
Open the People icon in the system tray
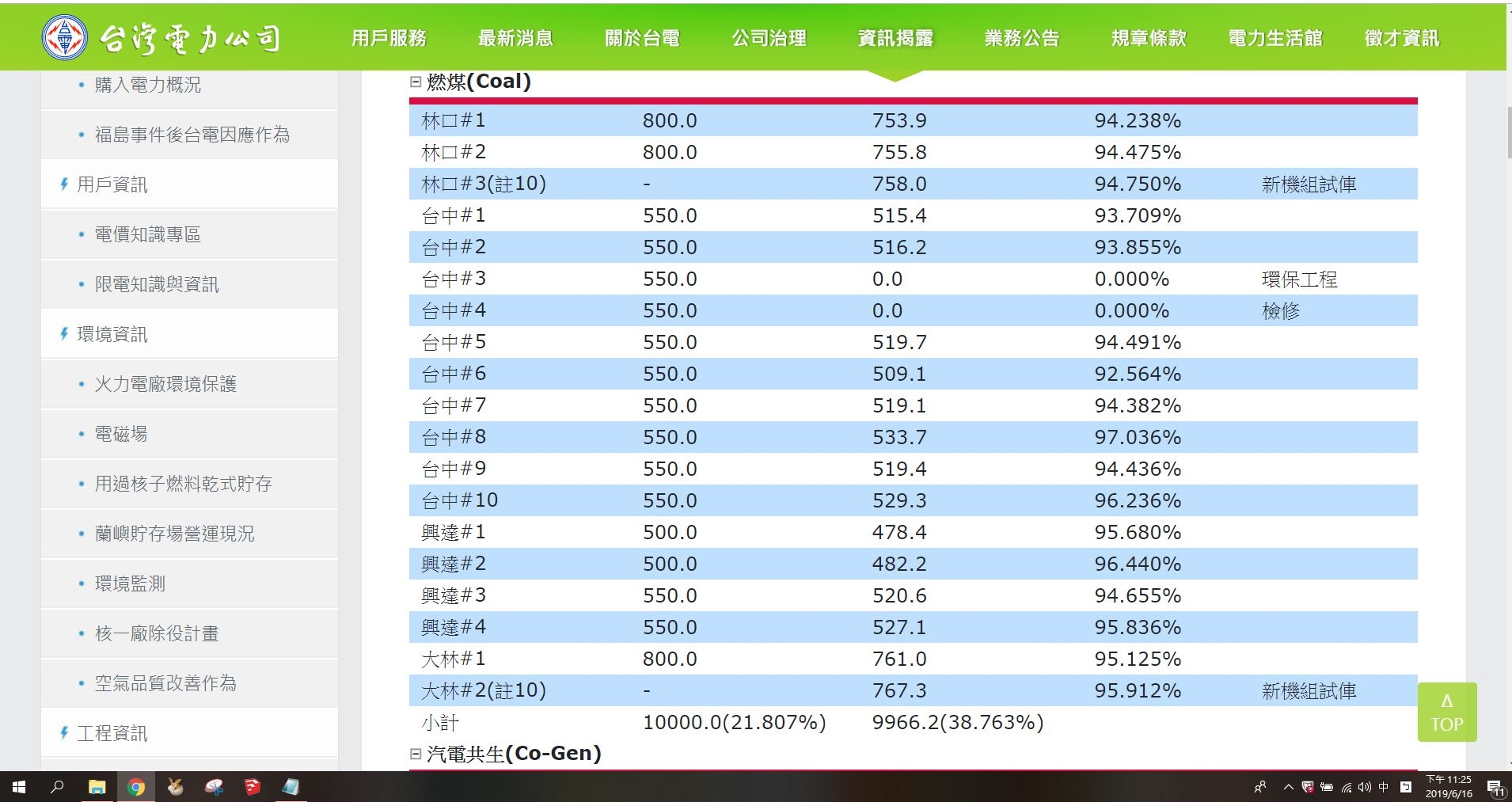coord(1260,787)
